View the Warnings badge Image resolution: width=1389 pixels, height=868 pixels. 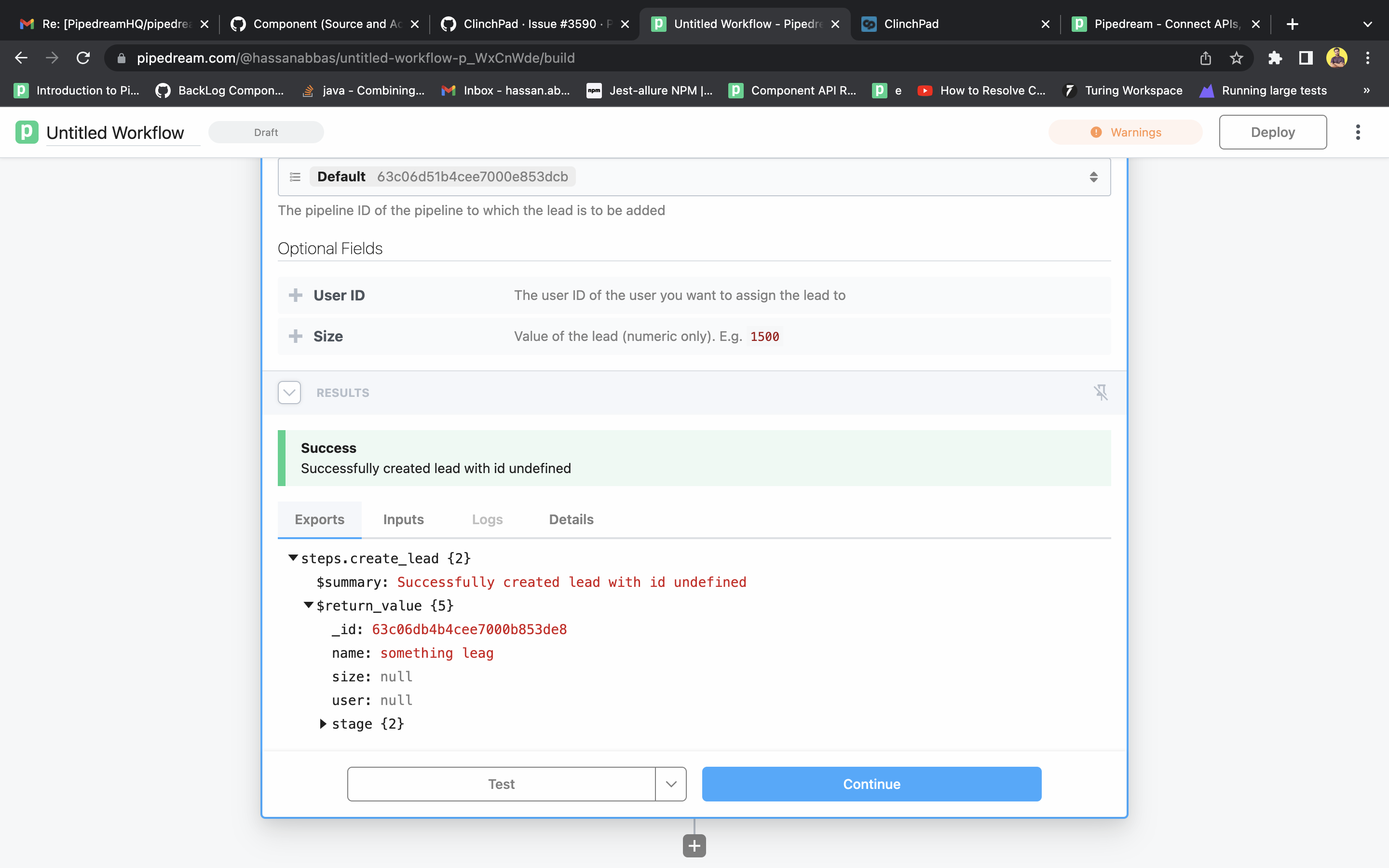point(1125,132)
